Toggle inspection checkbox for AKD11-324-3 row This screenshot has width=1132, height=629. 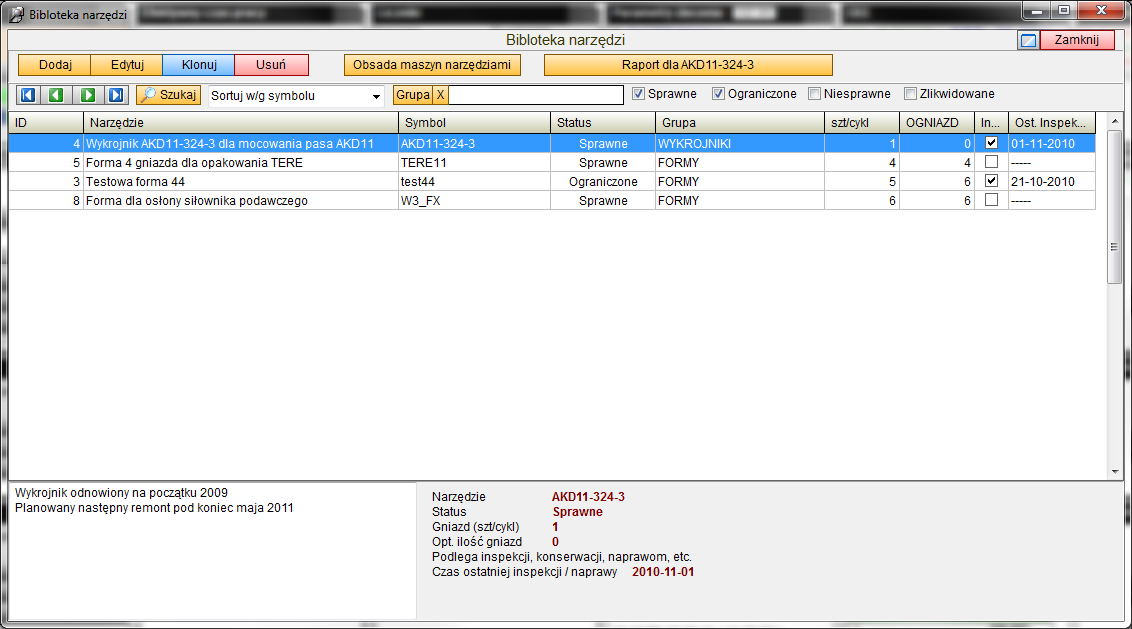(x=991, y=143)
